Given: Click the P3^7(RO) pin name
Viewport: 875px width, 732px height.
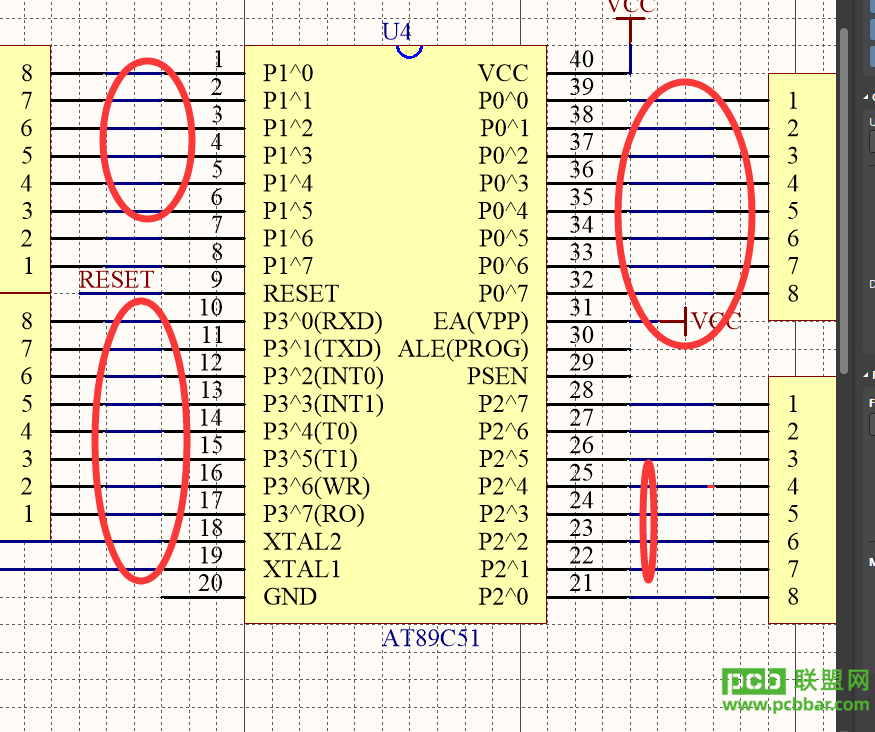Looking at the screenshot, I should coord(314,514).
